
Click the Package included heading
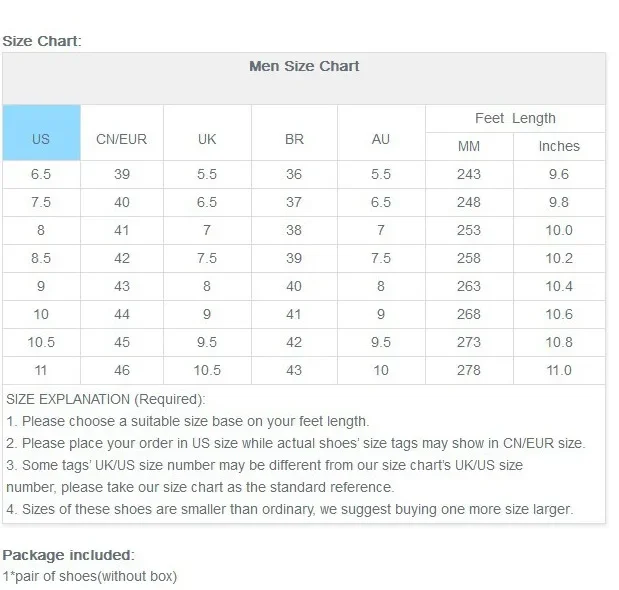(x=68, y=555)
